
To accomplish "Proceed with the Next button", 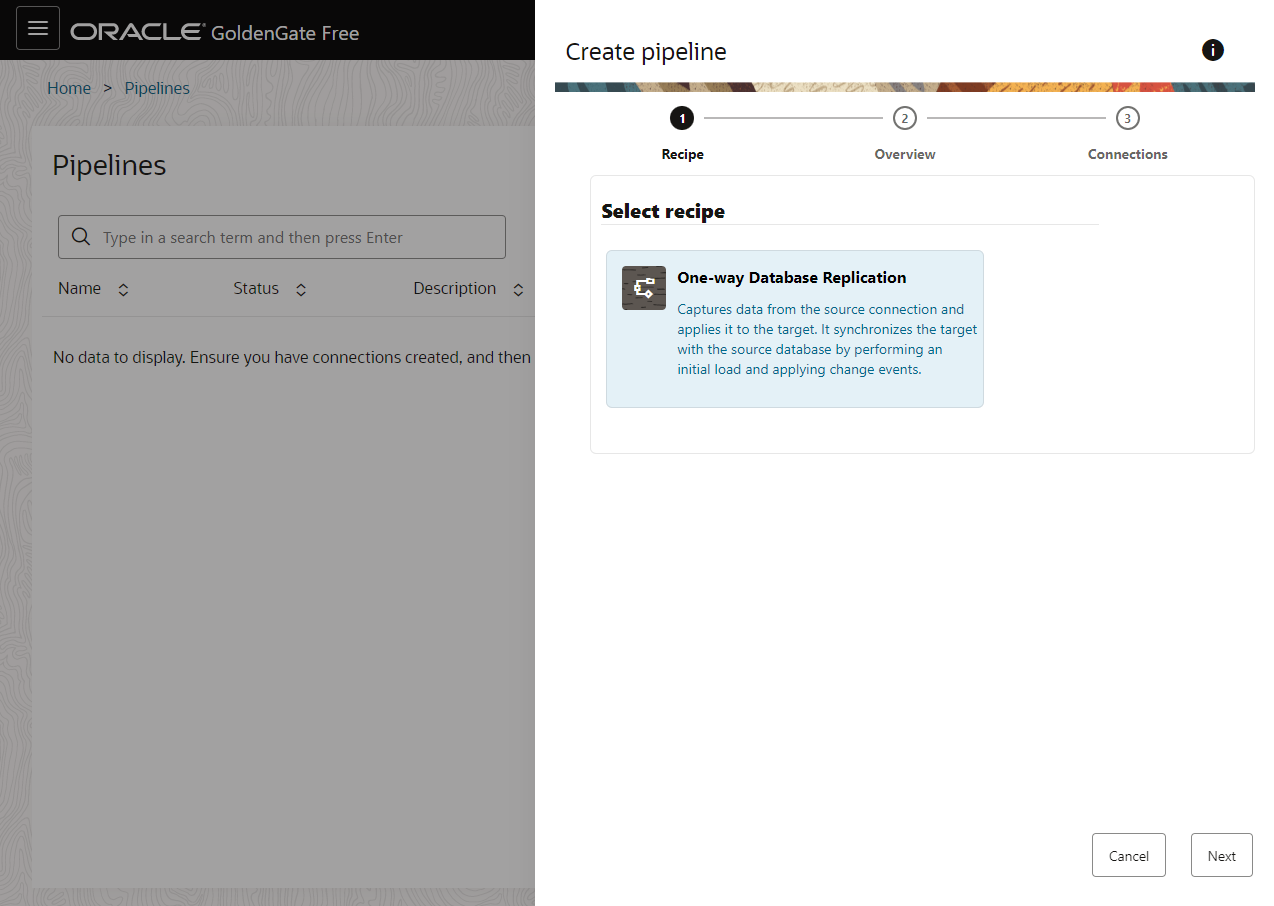I will coord(1221,855).
